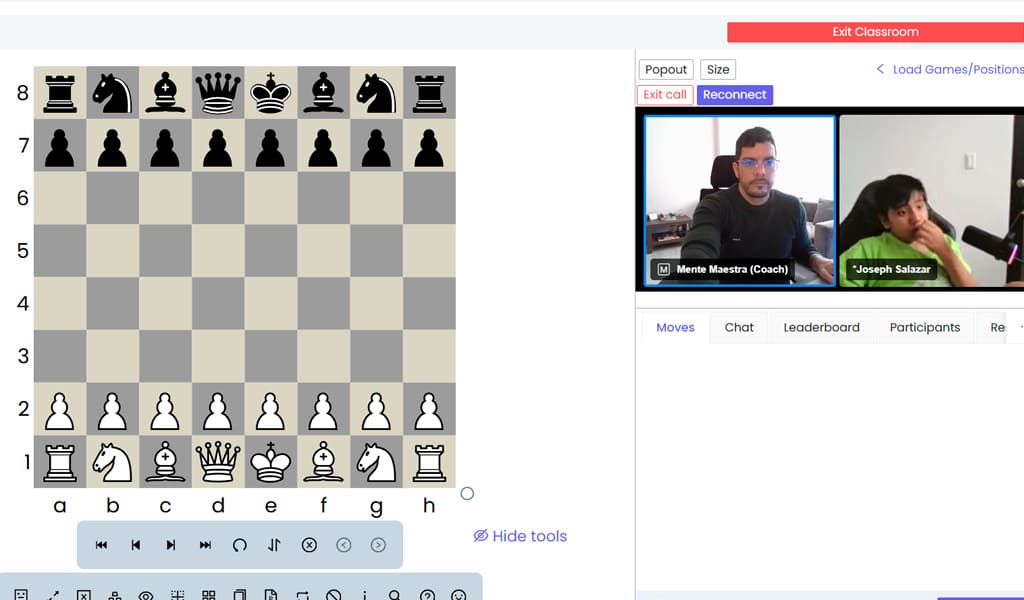Open the Size options

tap(718, 69)
